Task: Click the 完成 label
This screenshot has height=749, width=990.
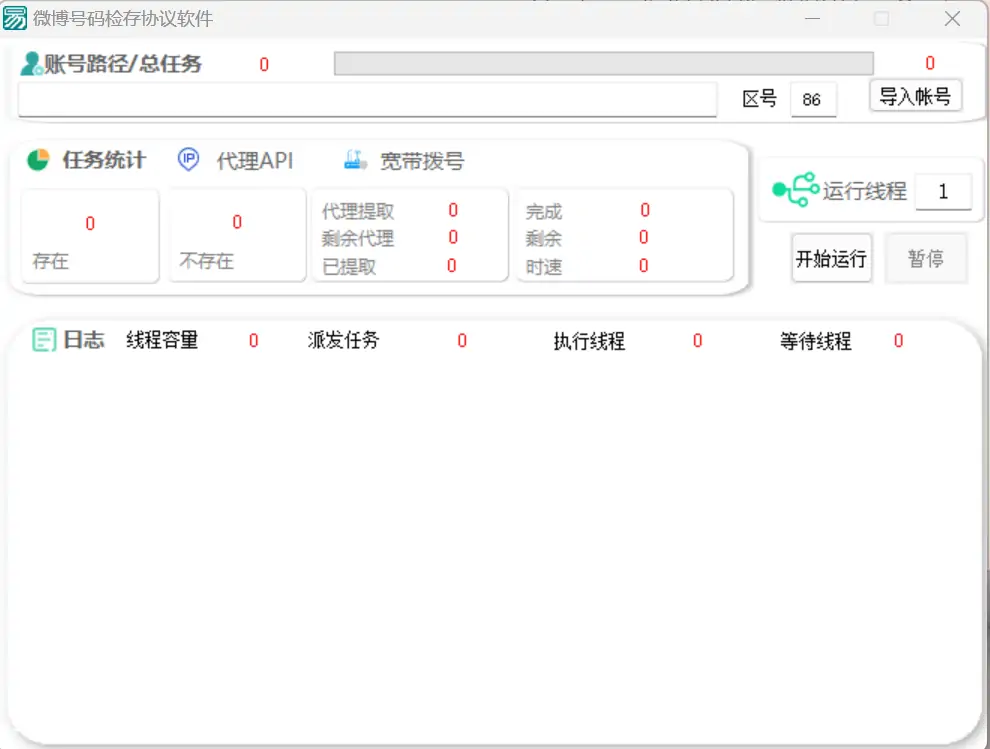Action: 544,212
